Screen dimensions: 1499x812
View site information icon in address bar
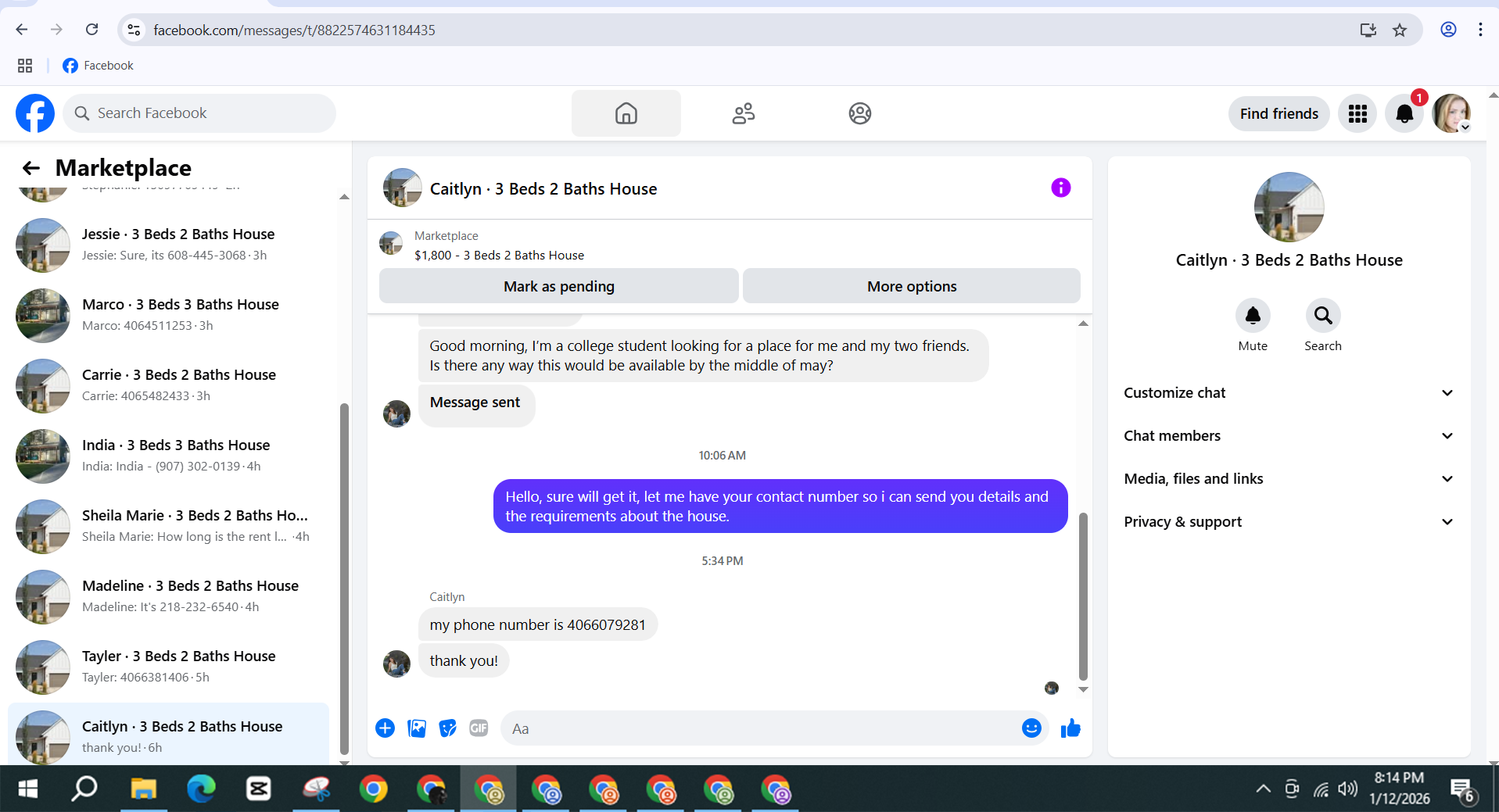134,30
